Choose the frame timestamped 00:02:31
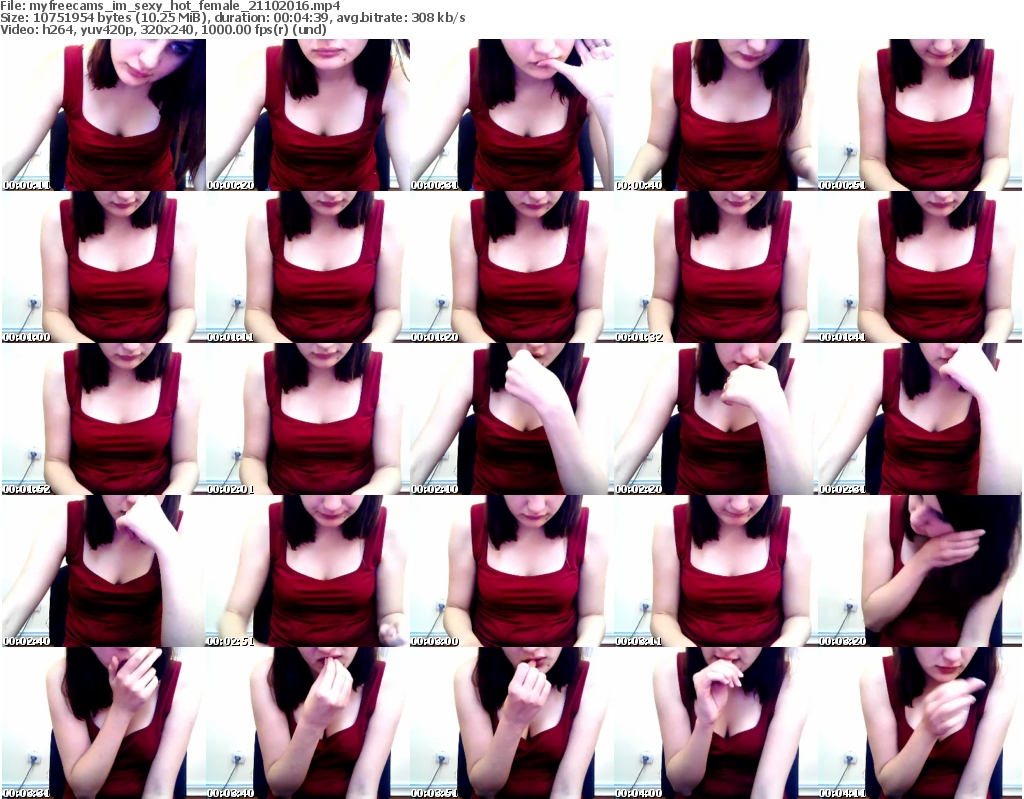The width and height of the screenshot is (1024, 799). pyautogui.click(x=920, y=419)
